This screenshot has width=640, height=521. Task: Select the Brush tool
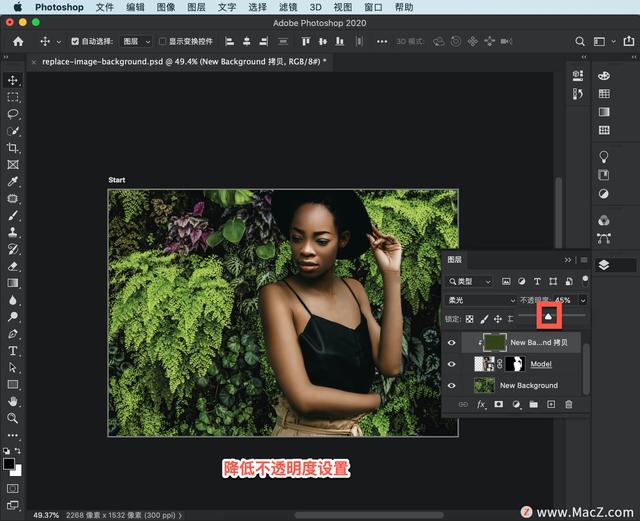[13, 216]
